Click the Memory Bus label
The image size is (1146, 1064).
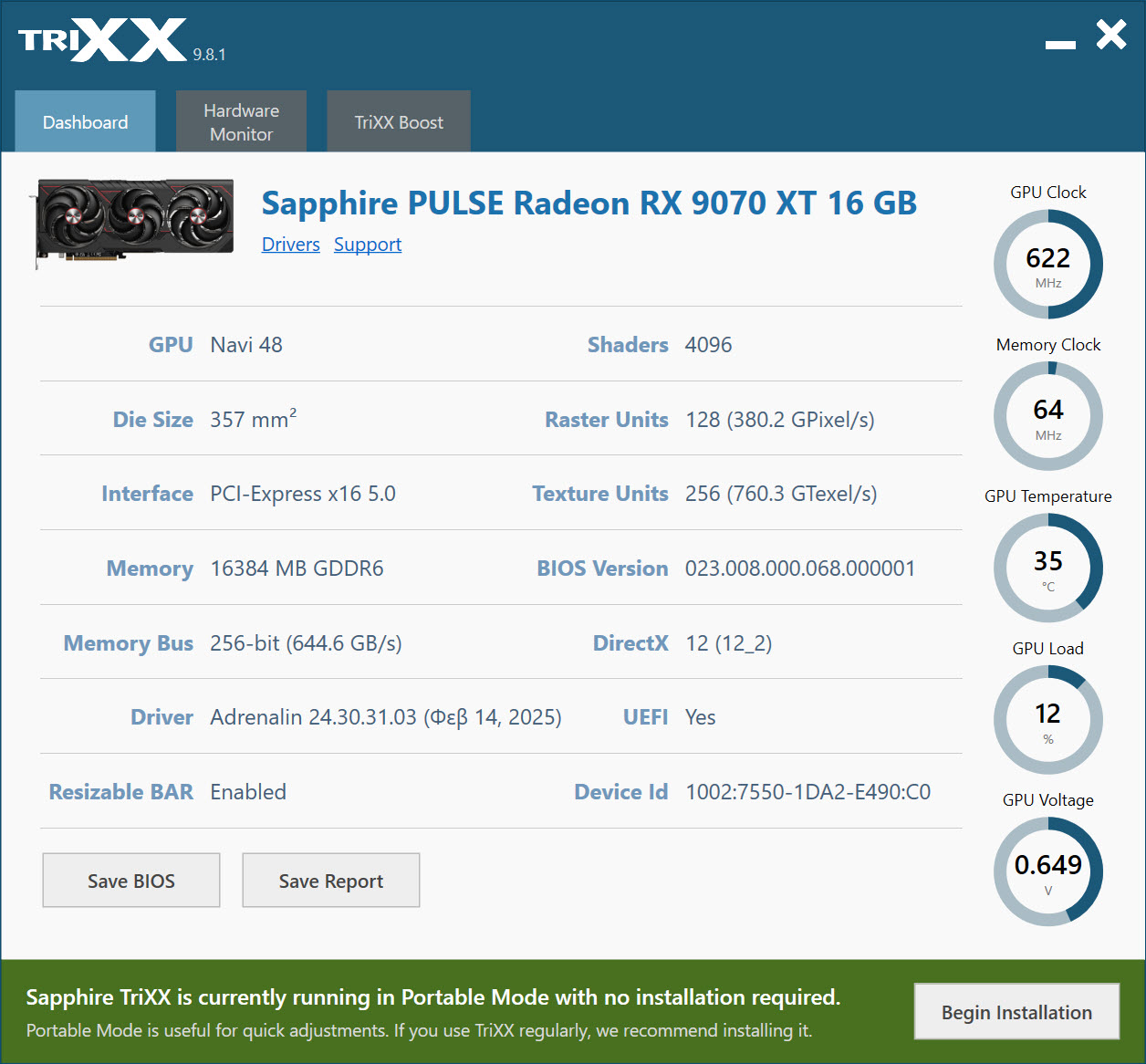point(129,643)
